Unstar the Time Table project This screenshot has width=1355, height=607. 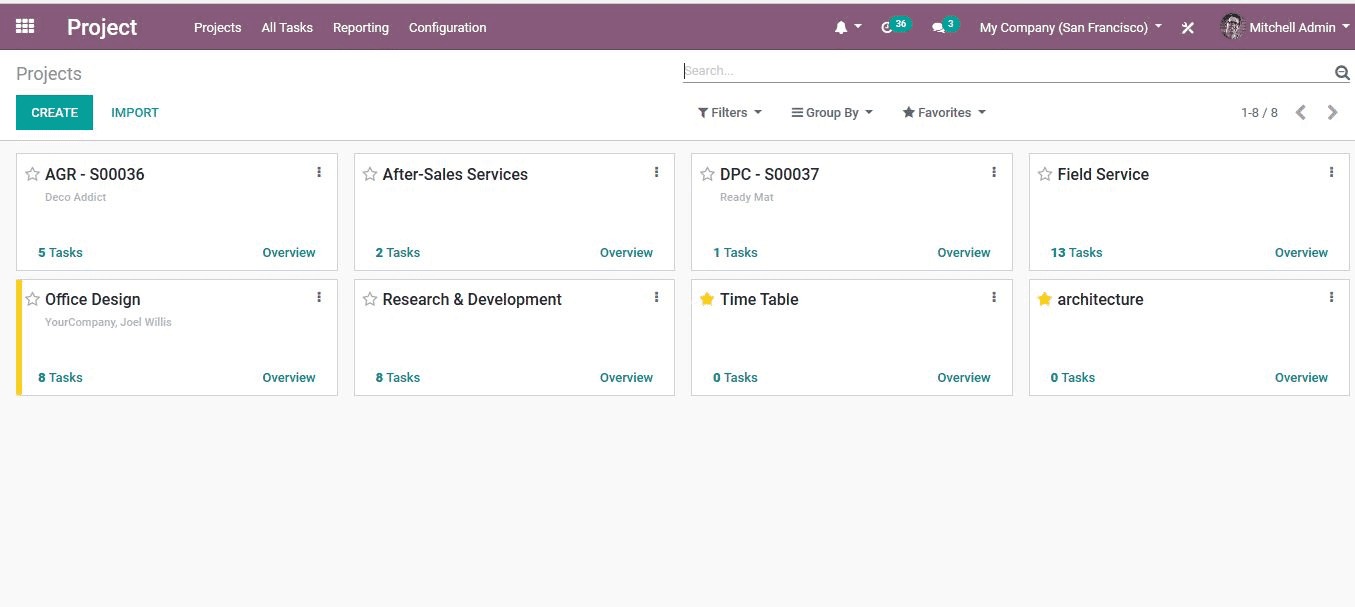click(707, 299)
